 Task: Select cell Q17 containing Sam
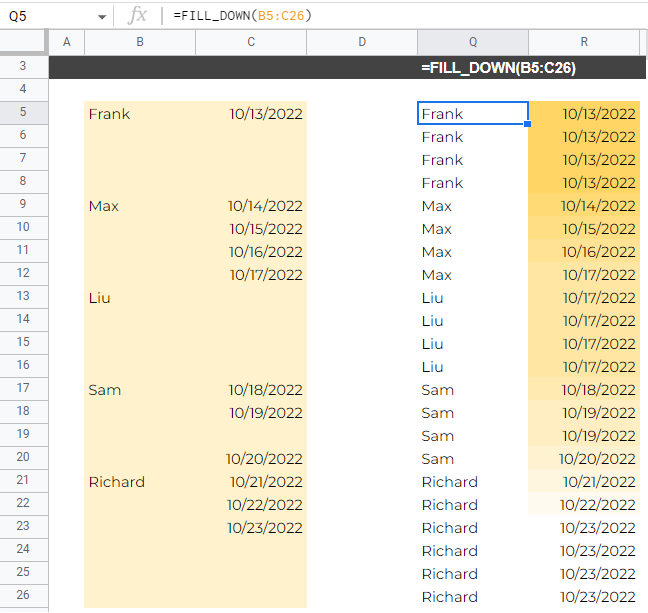click(473, 389)
